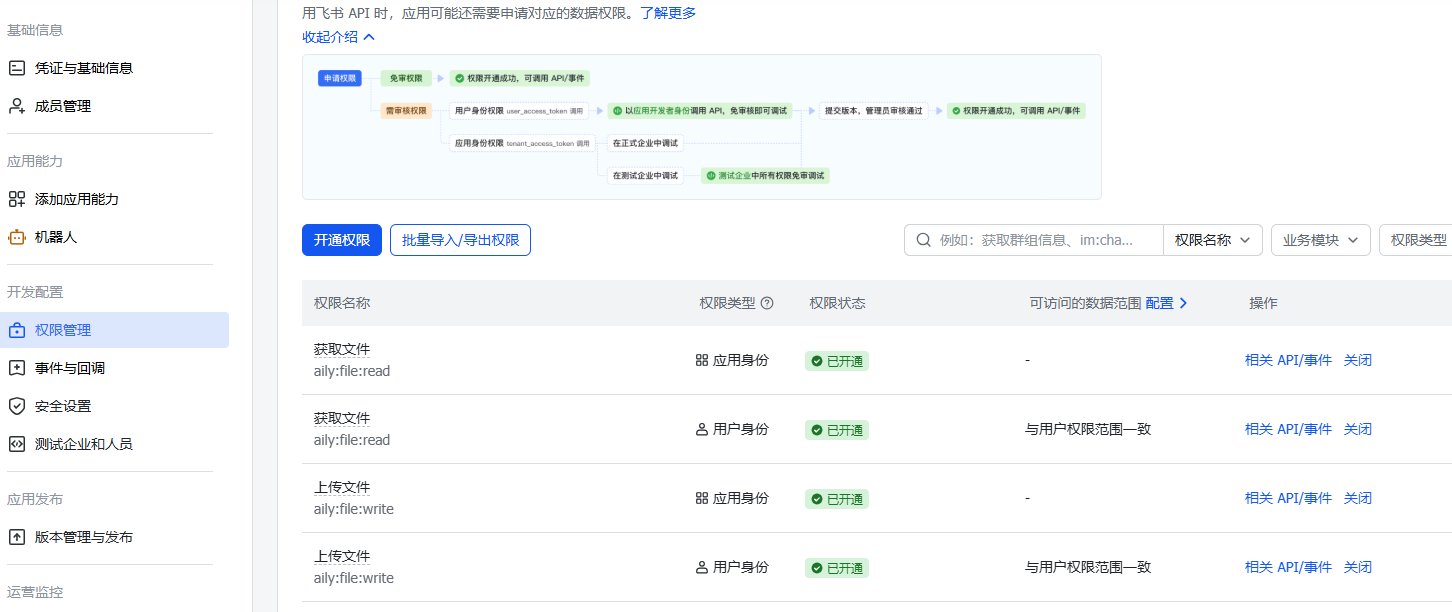Click 配置 link in data range header

[1166, 303]
